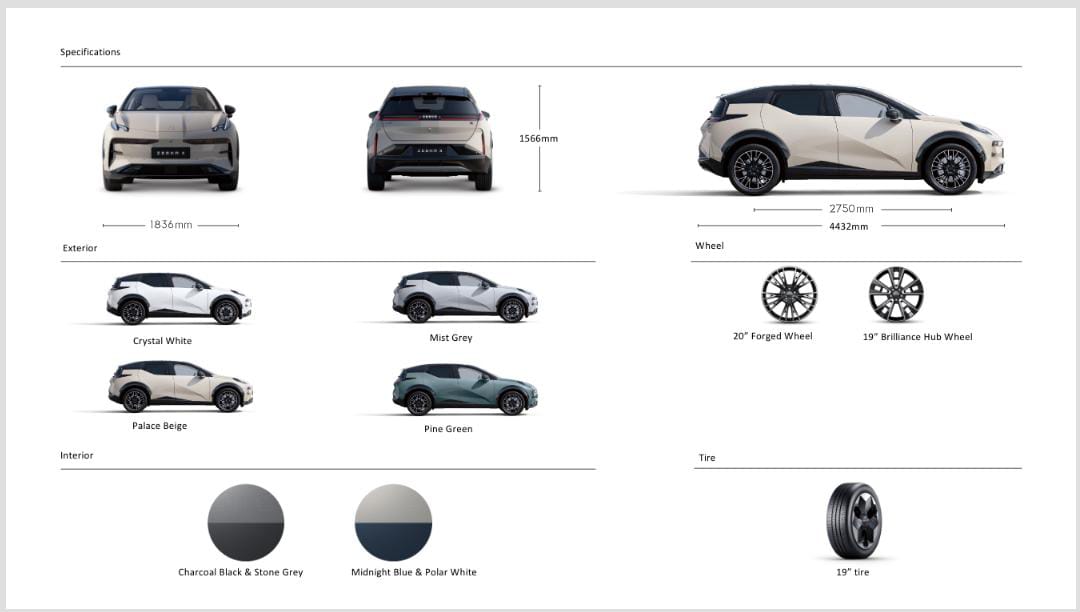Click the Exterior section heading
This screenshot has height=612, width=1080.
tap(80, 248)
